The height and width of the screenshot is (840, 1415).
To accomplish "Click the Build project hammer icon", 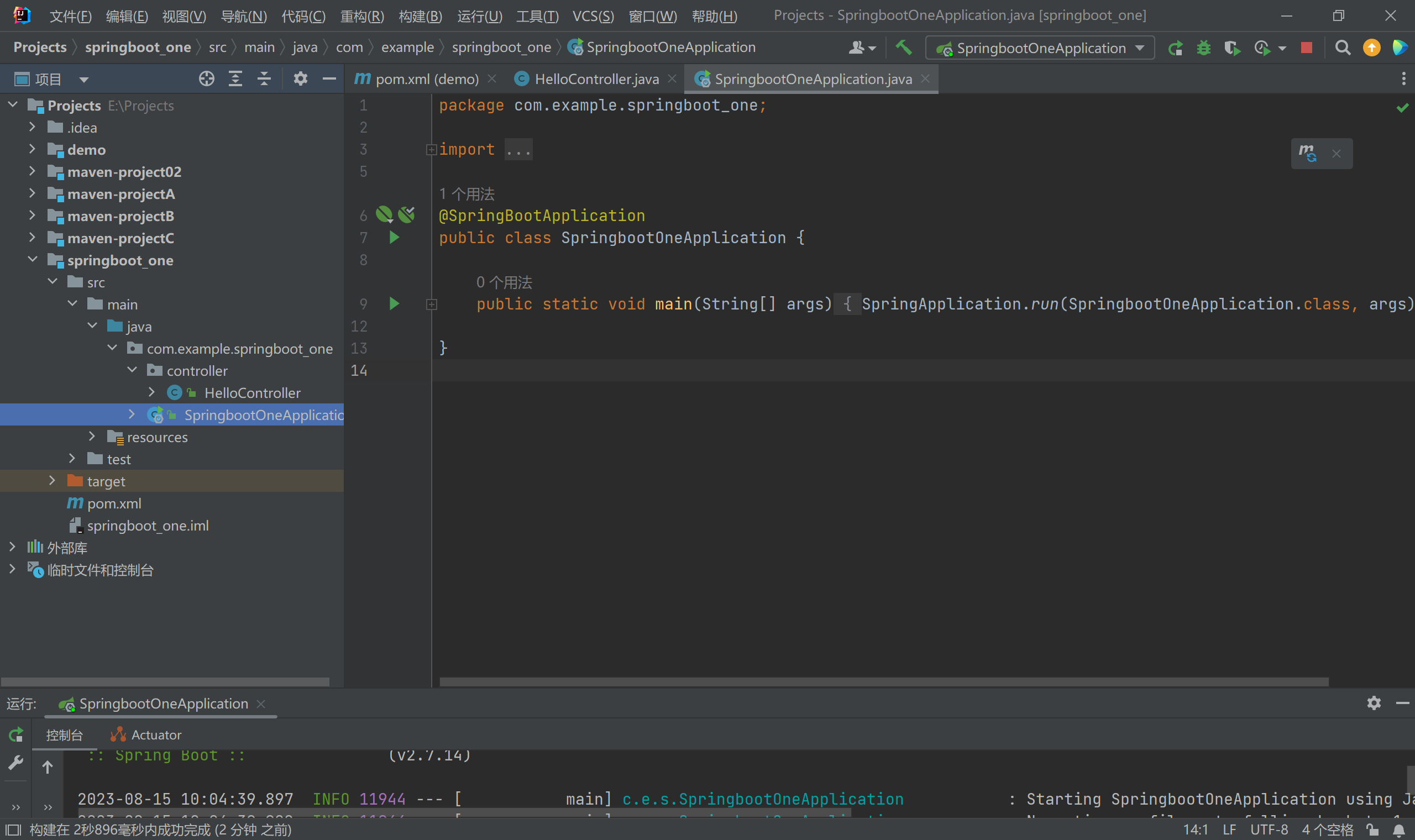I will [903, 48].
